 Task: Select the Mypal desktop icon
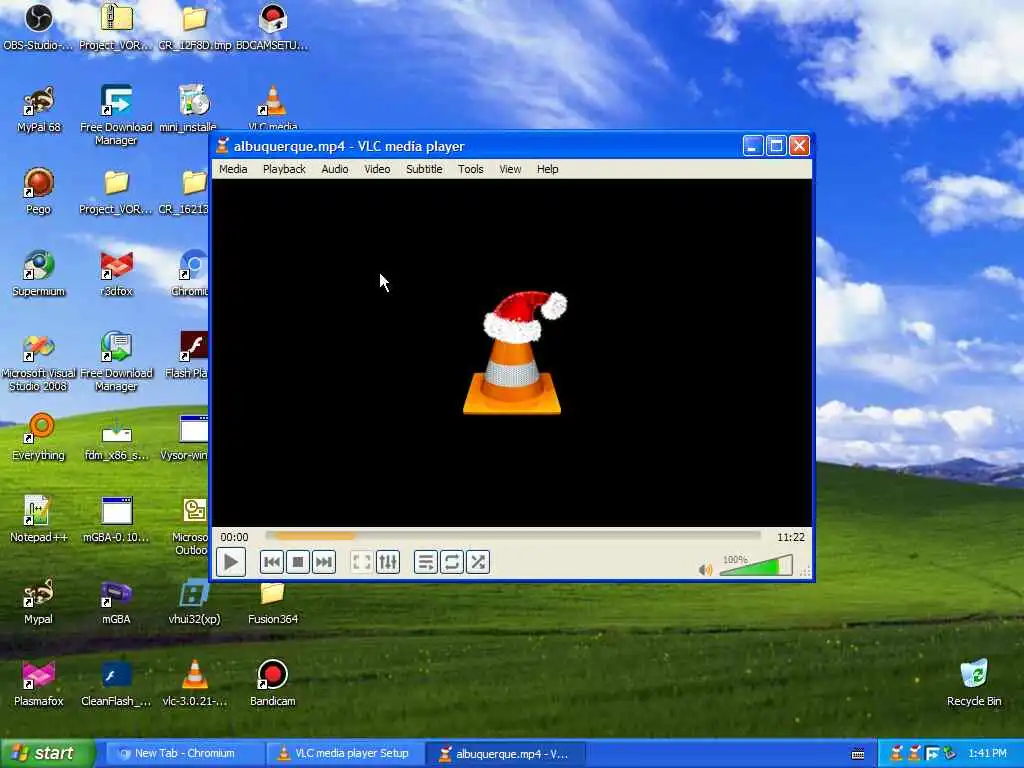tap(39, 601)
